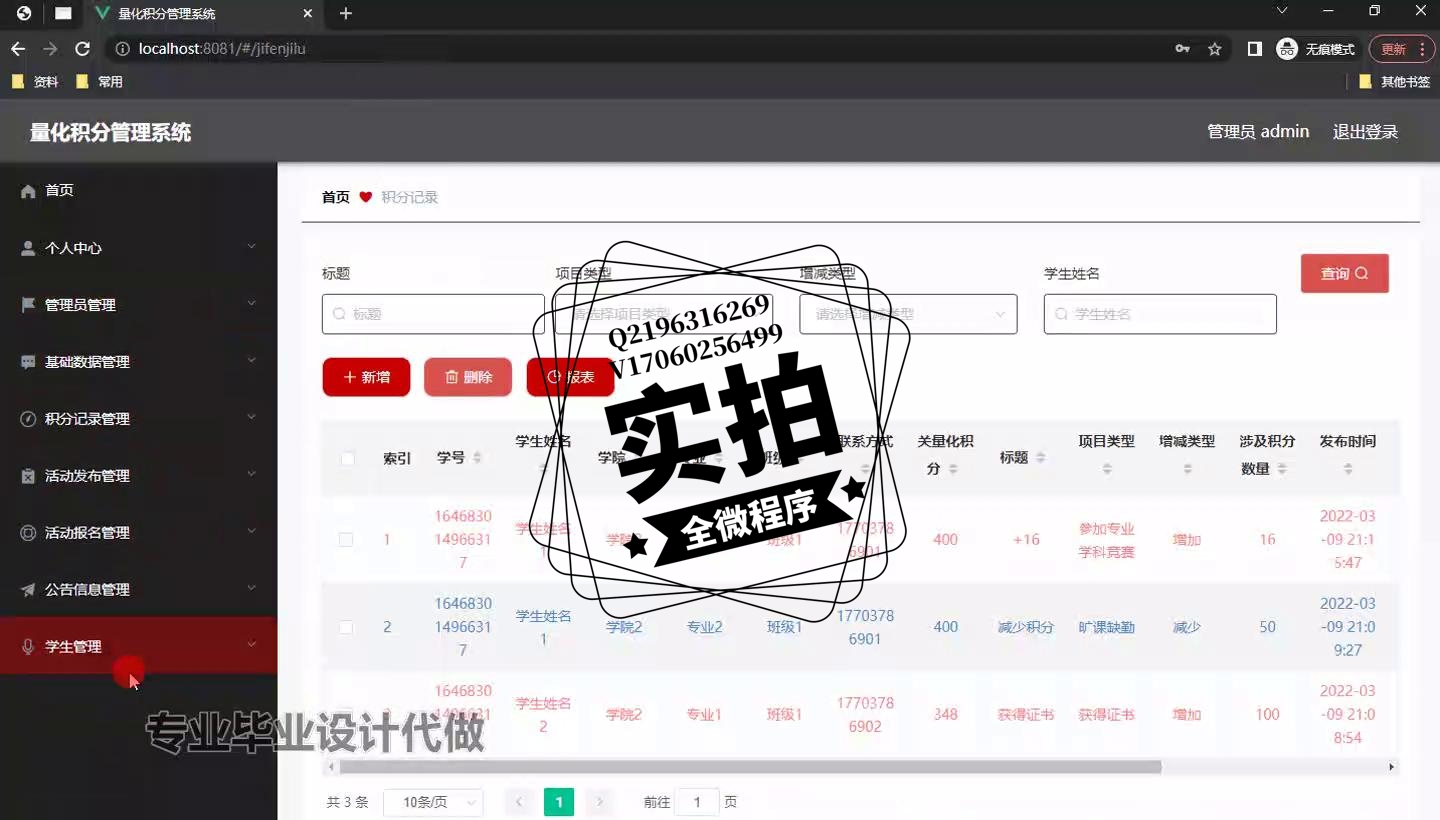The height and width of the screenshot is (820, 1440).
Task: Click the 首页 breadcrumb link
Action: pos(336,197)
